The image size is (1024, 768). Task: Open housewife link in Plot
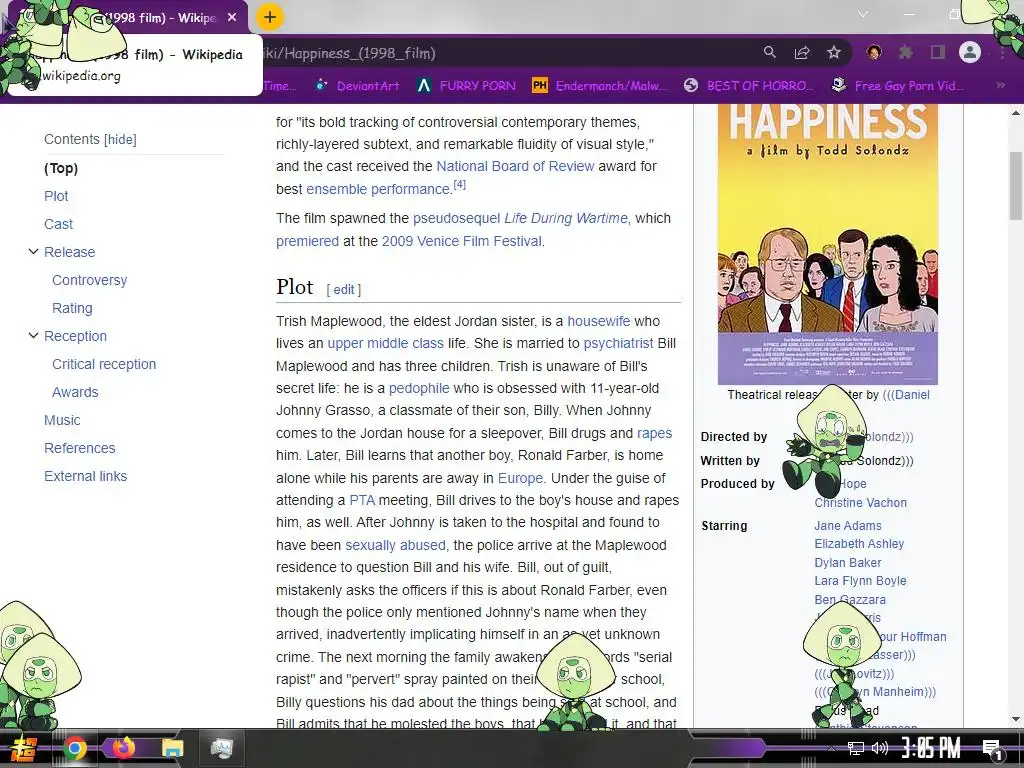click(x=599, y=321)
